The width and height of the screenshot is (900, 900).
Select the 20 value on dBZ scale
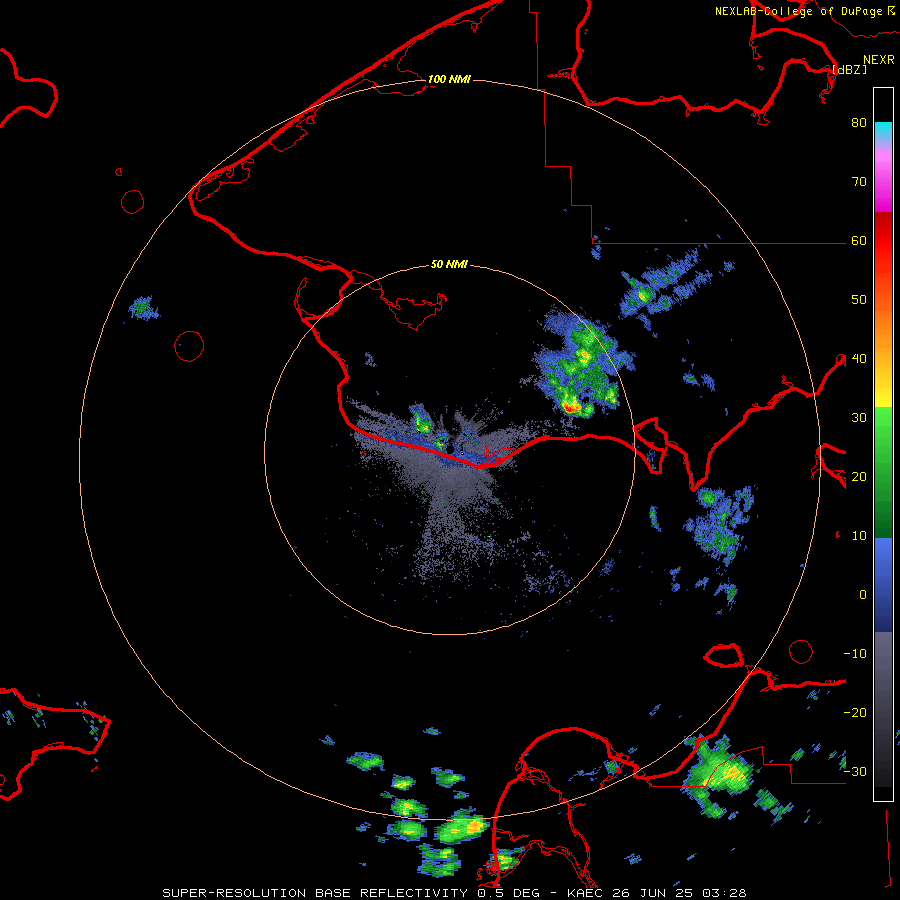(859, 476)
